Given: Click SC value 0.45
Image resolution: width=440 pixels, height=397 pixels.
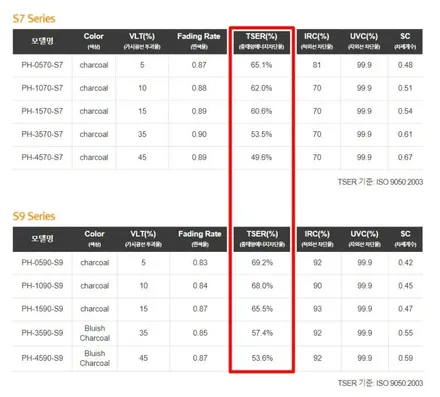Looking at the screenshot, I should 405,286.
